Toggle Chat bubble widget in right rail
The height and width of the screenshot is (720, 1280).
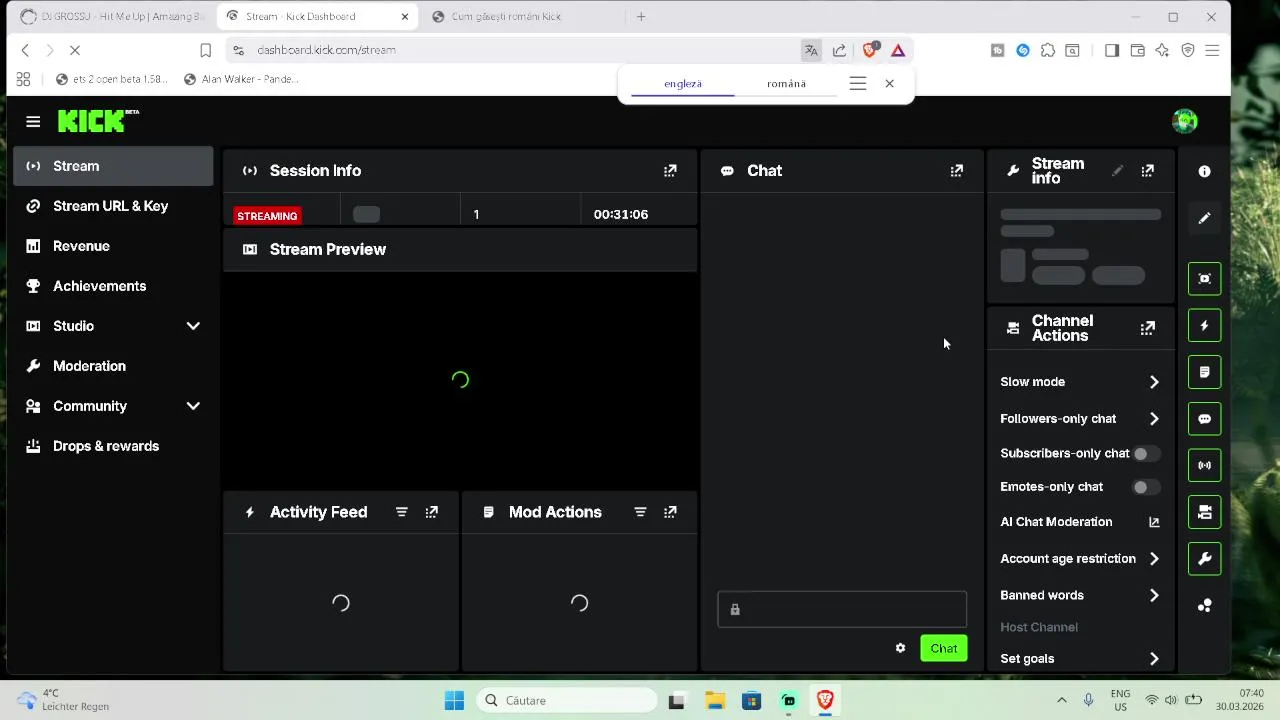1204,419
